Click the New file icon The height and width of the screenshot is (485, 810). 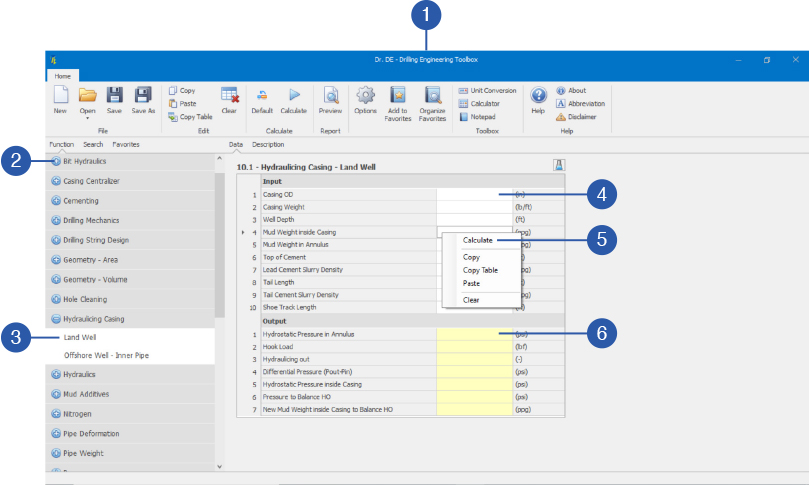click(60, 96)
